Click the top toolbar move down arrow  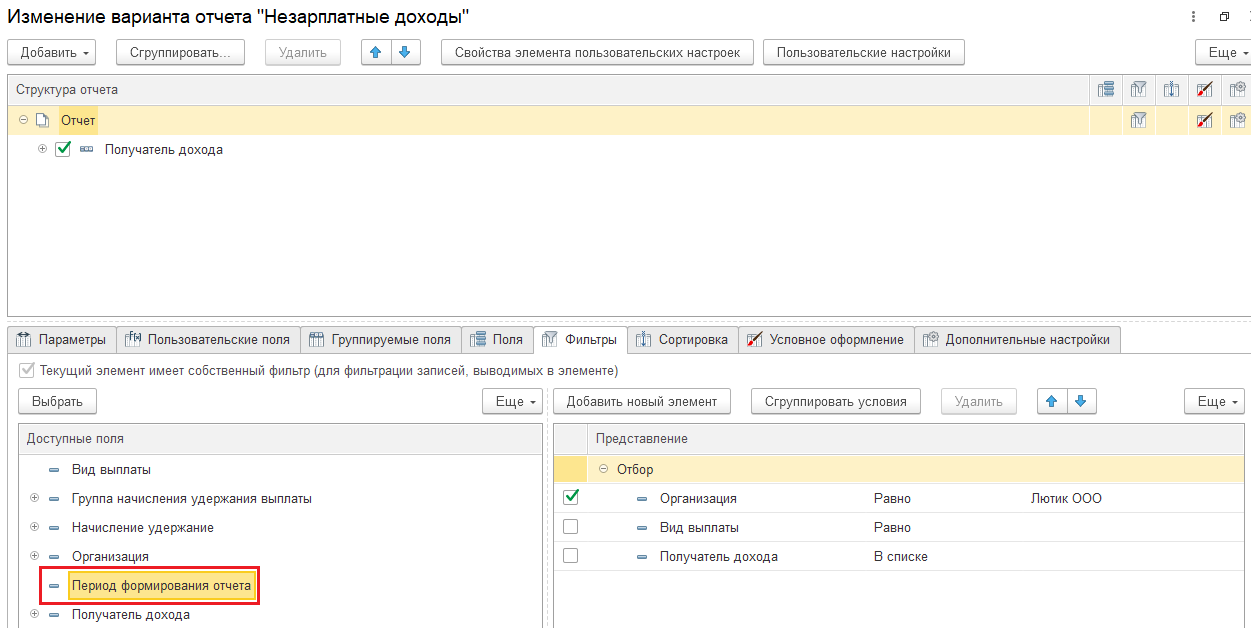tap(404, 52)
